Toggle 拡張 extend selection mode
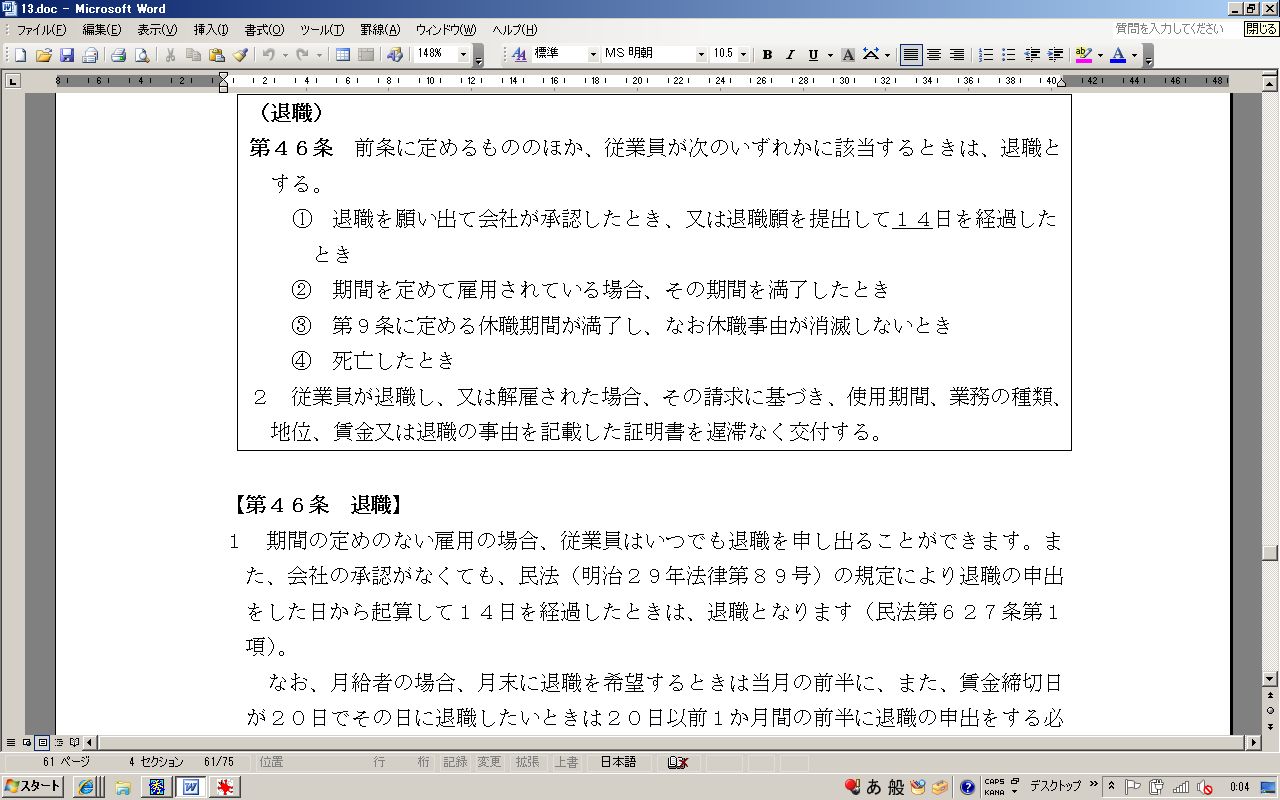Image resolution: width=1280 pixels, height=800 pixels. point(527,762)
